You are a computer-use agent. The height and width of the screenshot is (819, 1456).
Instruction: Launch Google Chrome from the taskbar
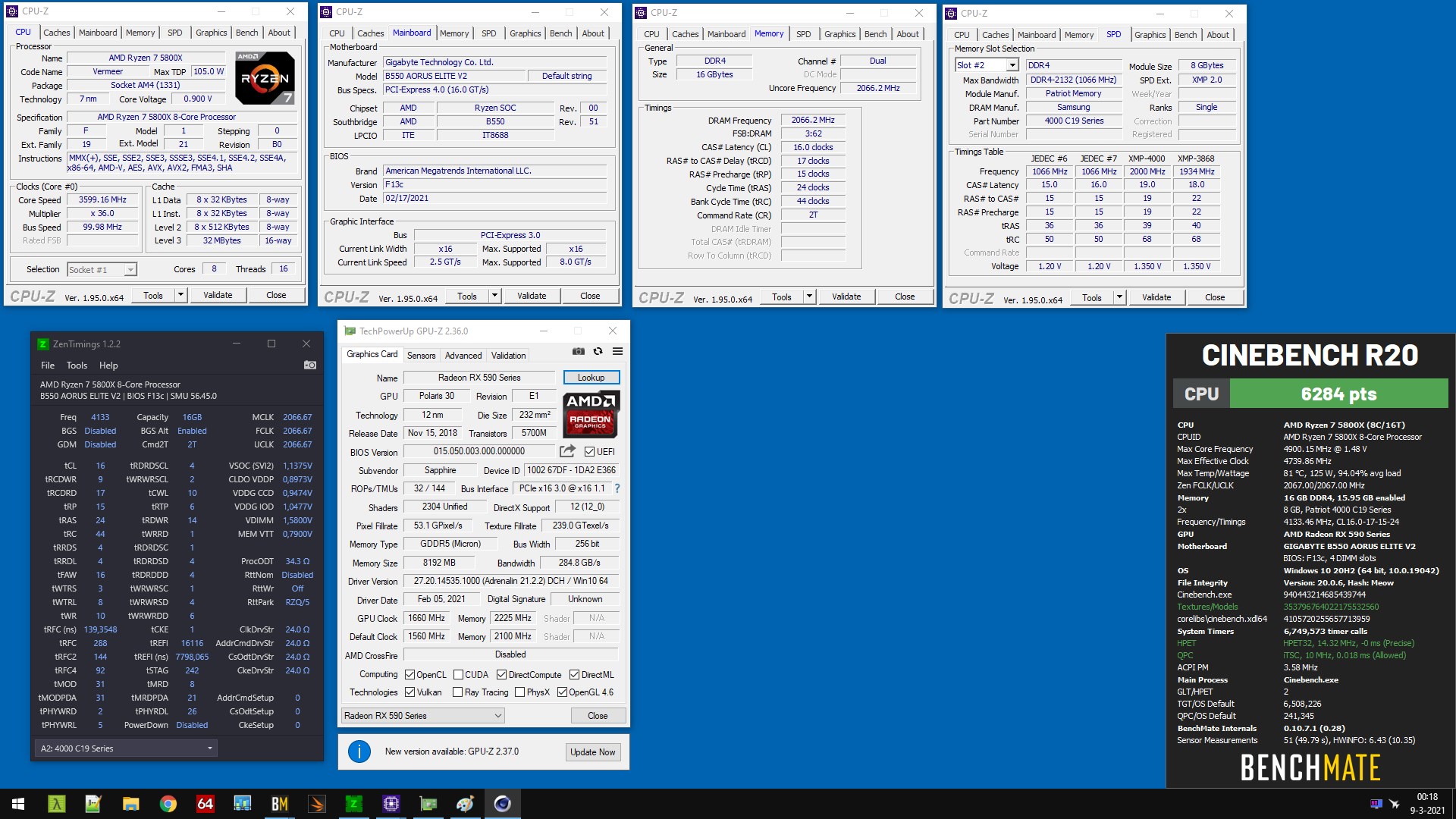coord(168,804)
